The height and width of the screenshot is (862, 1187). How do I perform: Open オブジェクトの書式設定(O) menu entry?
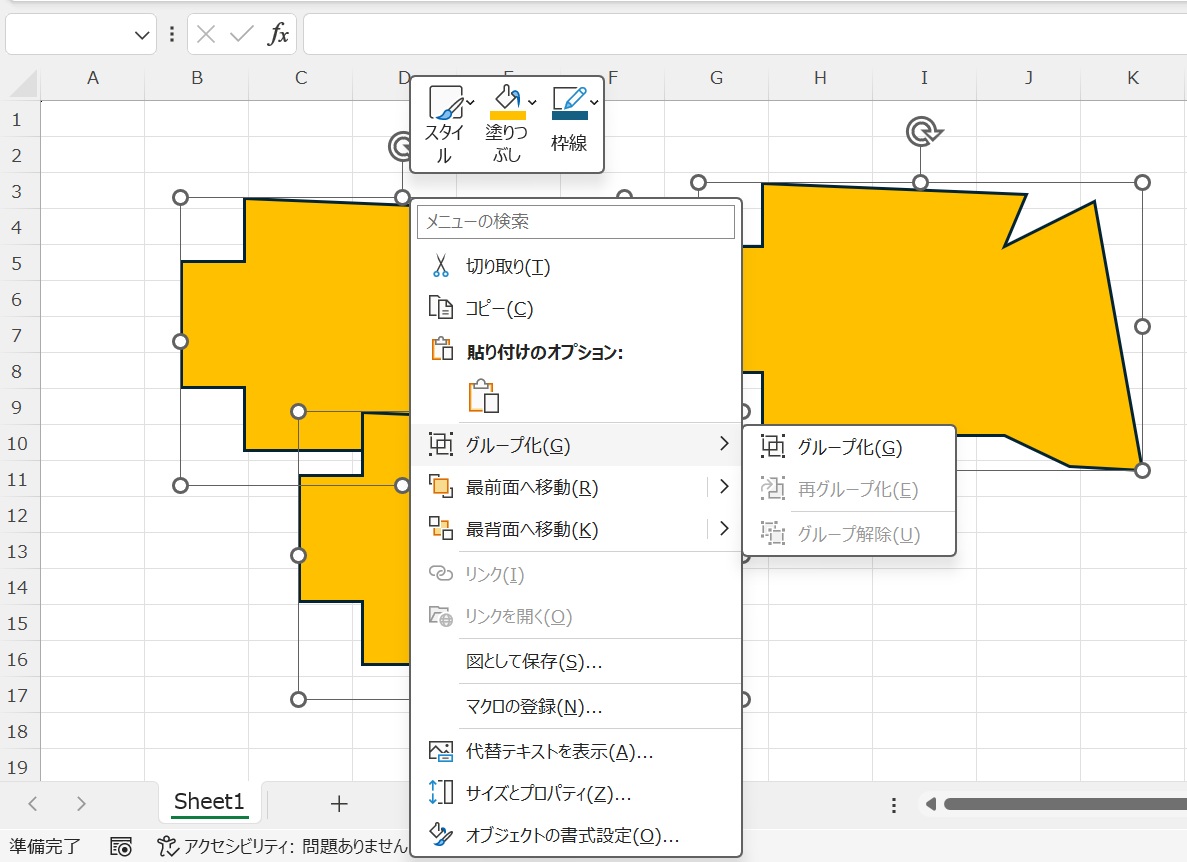tap(572, 835)
